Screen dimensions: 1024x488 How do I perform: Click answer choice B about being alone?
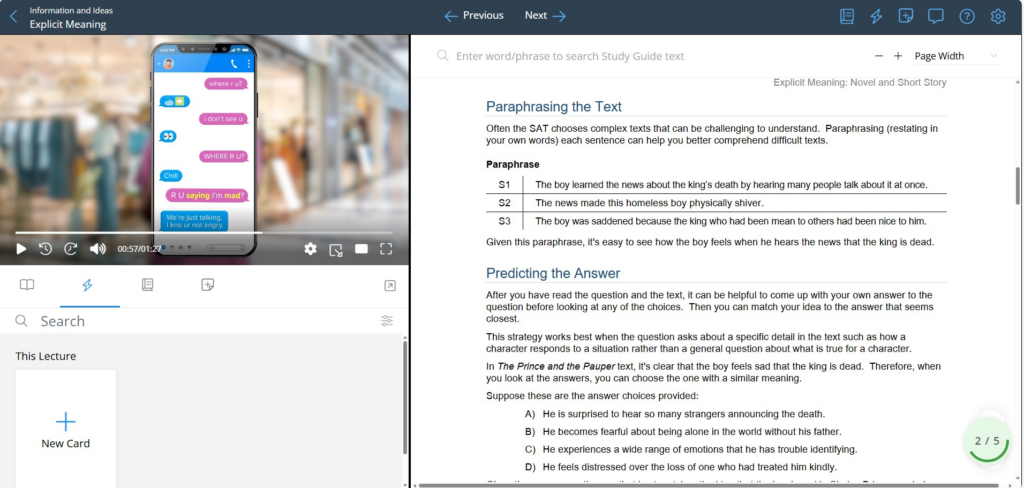(682, 432)
